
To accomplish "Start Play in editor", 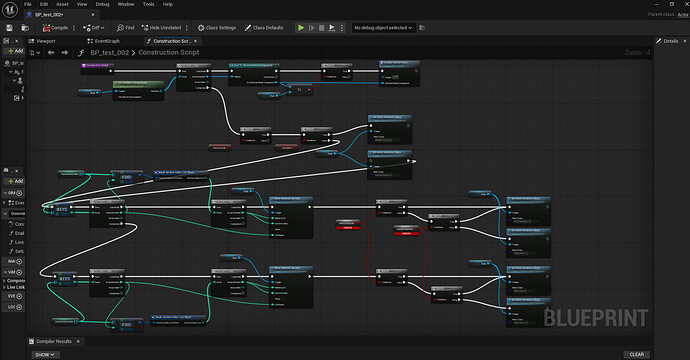I will point(301,28).
